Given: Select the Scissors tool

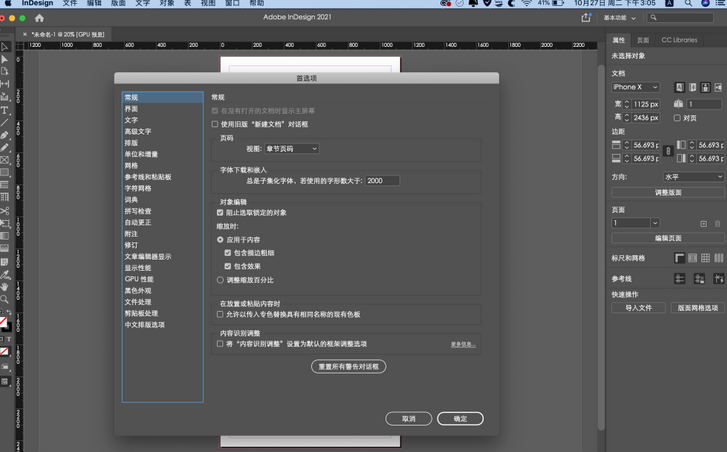Looking at the screenshot, I should [5, 211].
